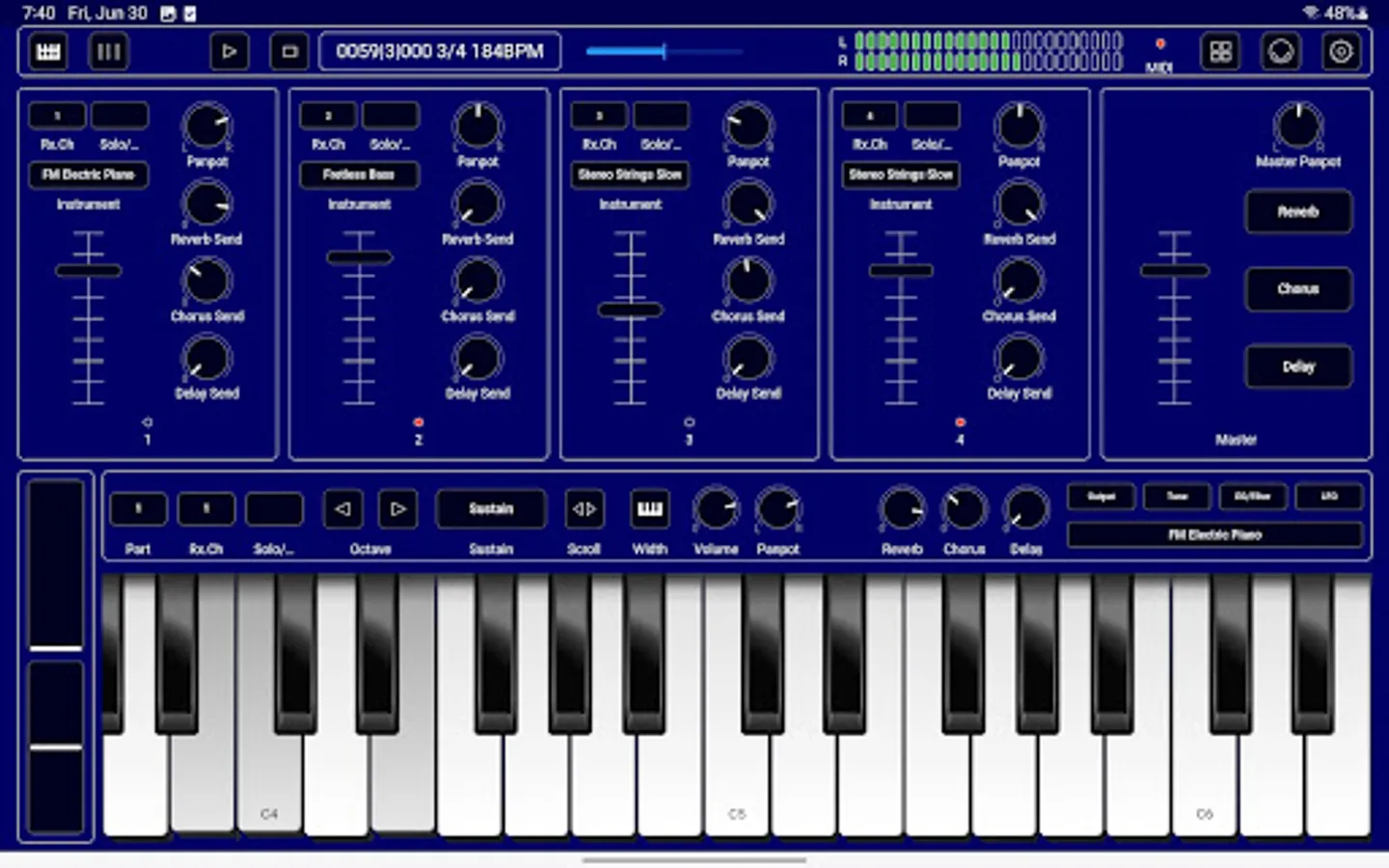Click channel 2 Reverb Send knob
This screenshot has height=868, width=1389.
click(x=477, y=203)
